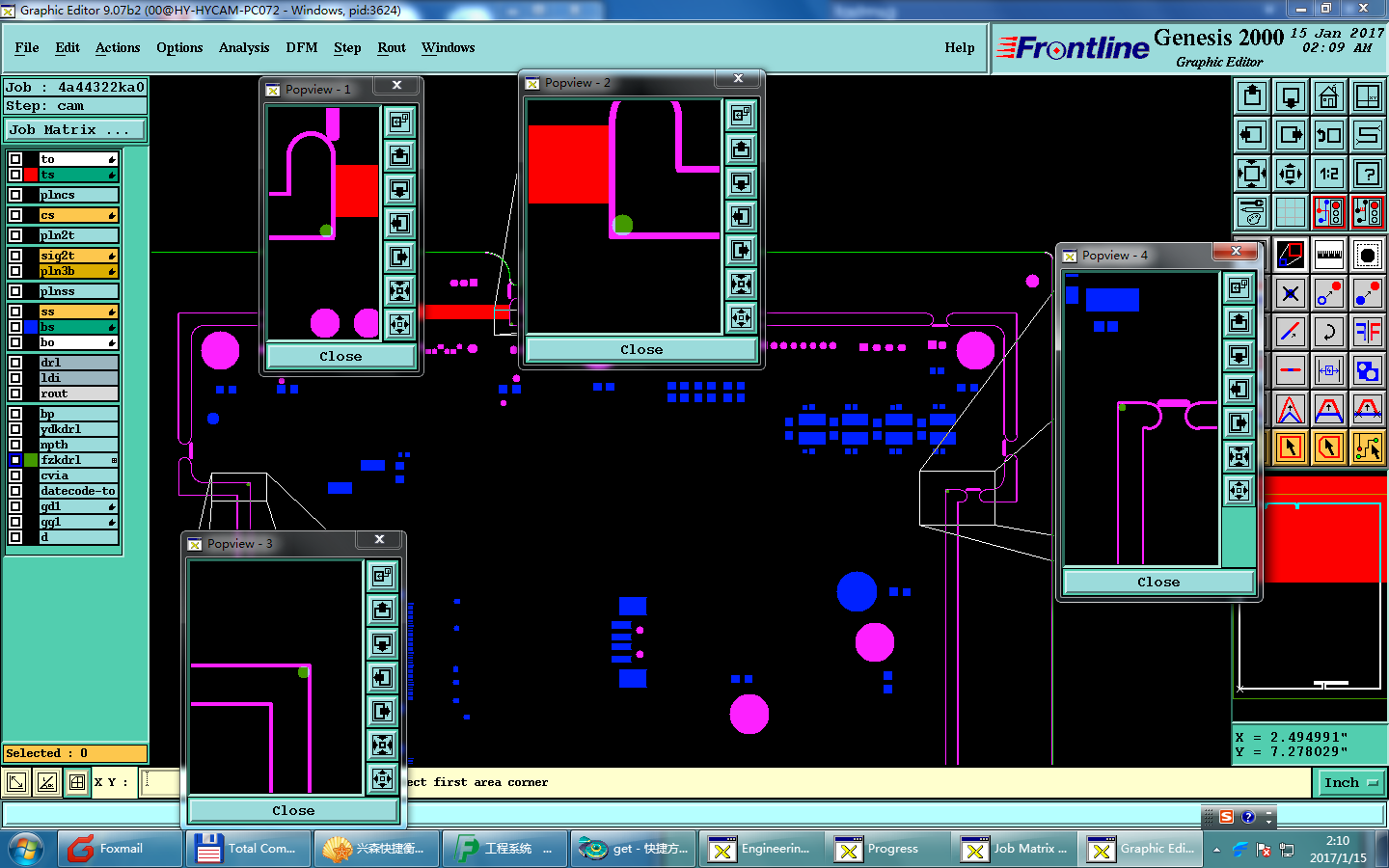Click the blue color swatch of layer bs
Image resolution: width=1389 pixels, height=868 pixels.
[x=31, y=327]
